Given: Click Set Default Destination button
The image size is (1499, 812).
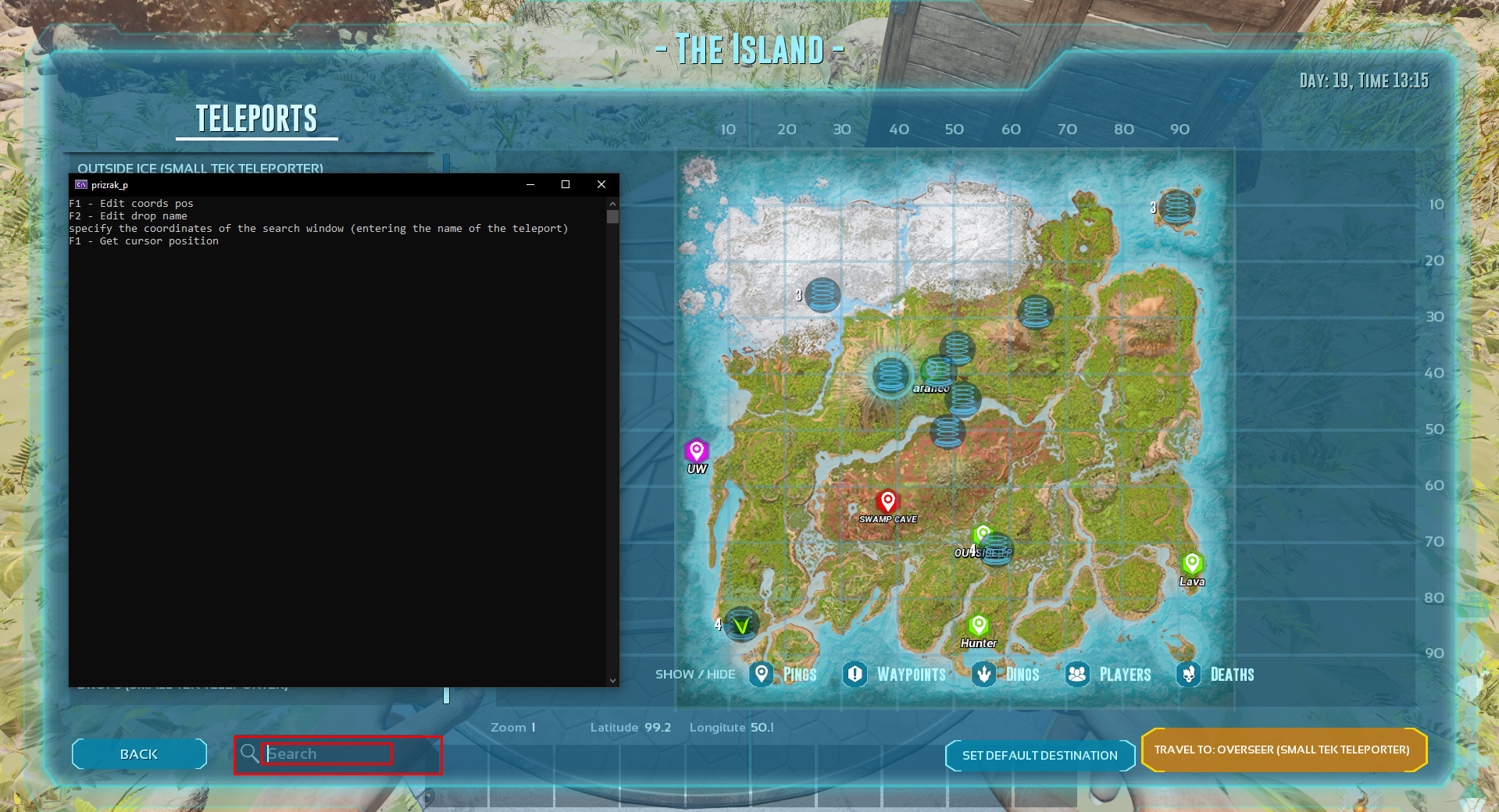Looking at the screenshot, I should (1040, 756).
